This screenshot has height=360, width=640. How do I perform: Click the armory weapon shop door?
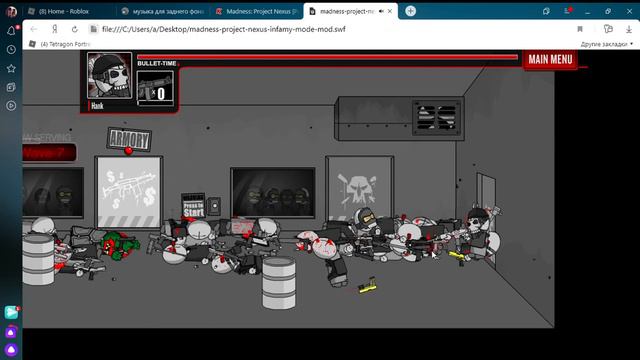point(129,192)
